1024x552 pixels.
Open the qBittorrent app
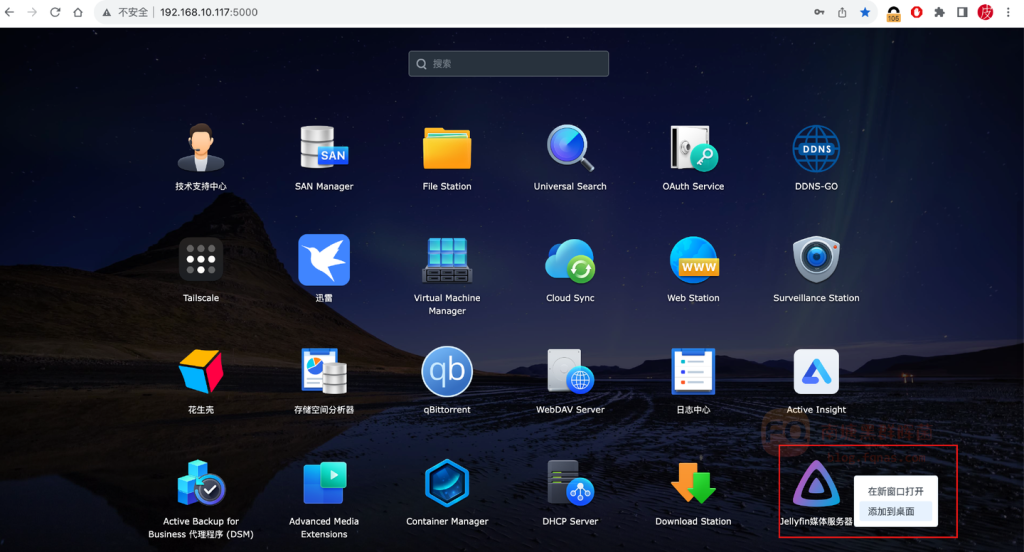pyautogui.click(x=447, y=372)
